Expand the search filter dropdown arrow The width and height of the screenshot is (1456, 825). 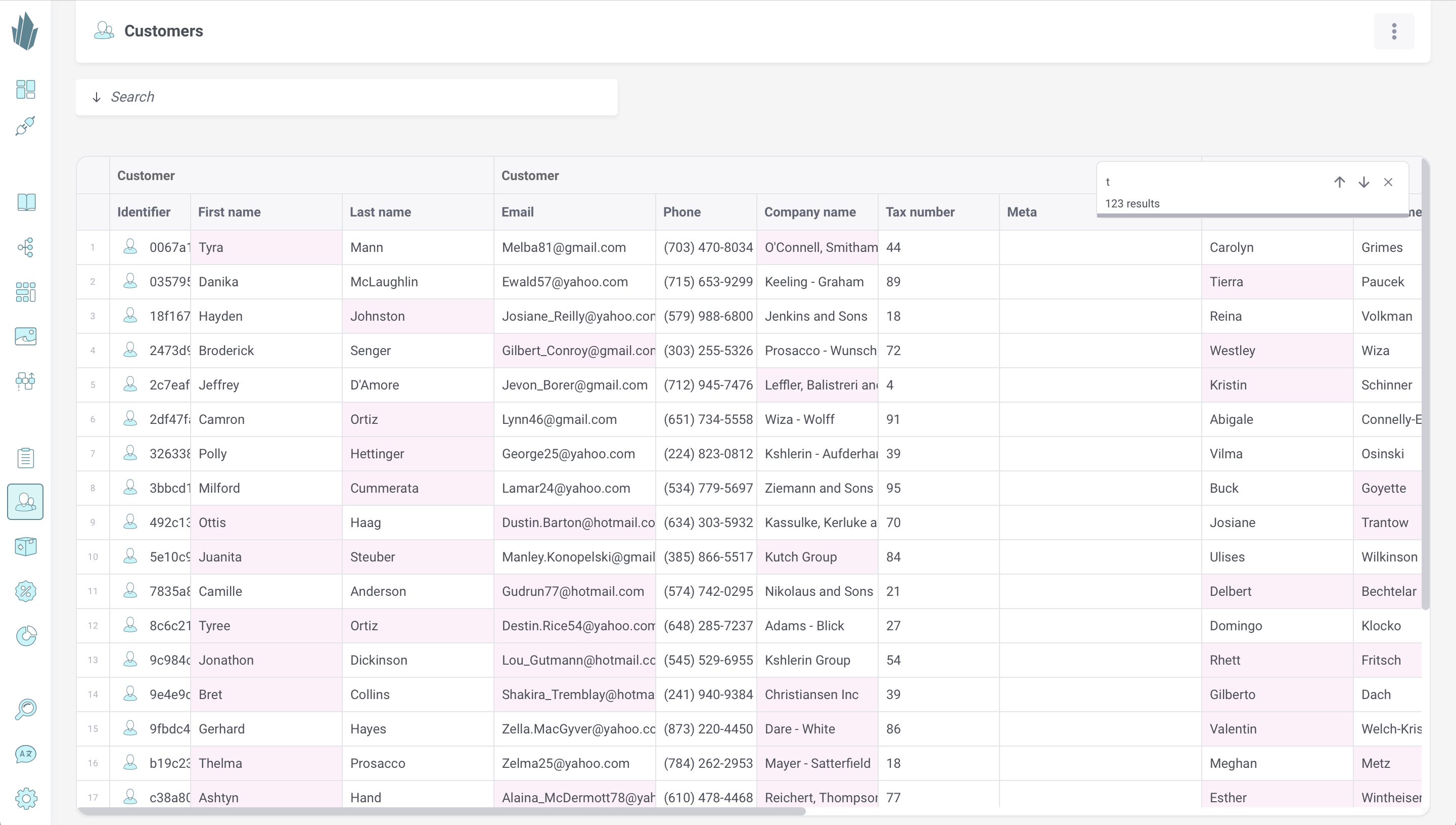point(97,97)
